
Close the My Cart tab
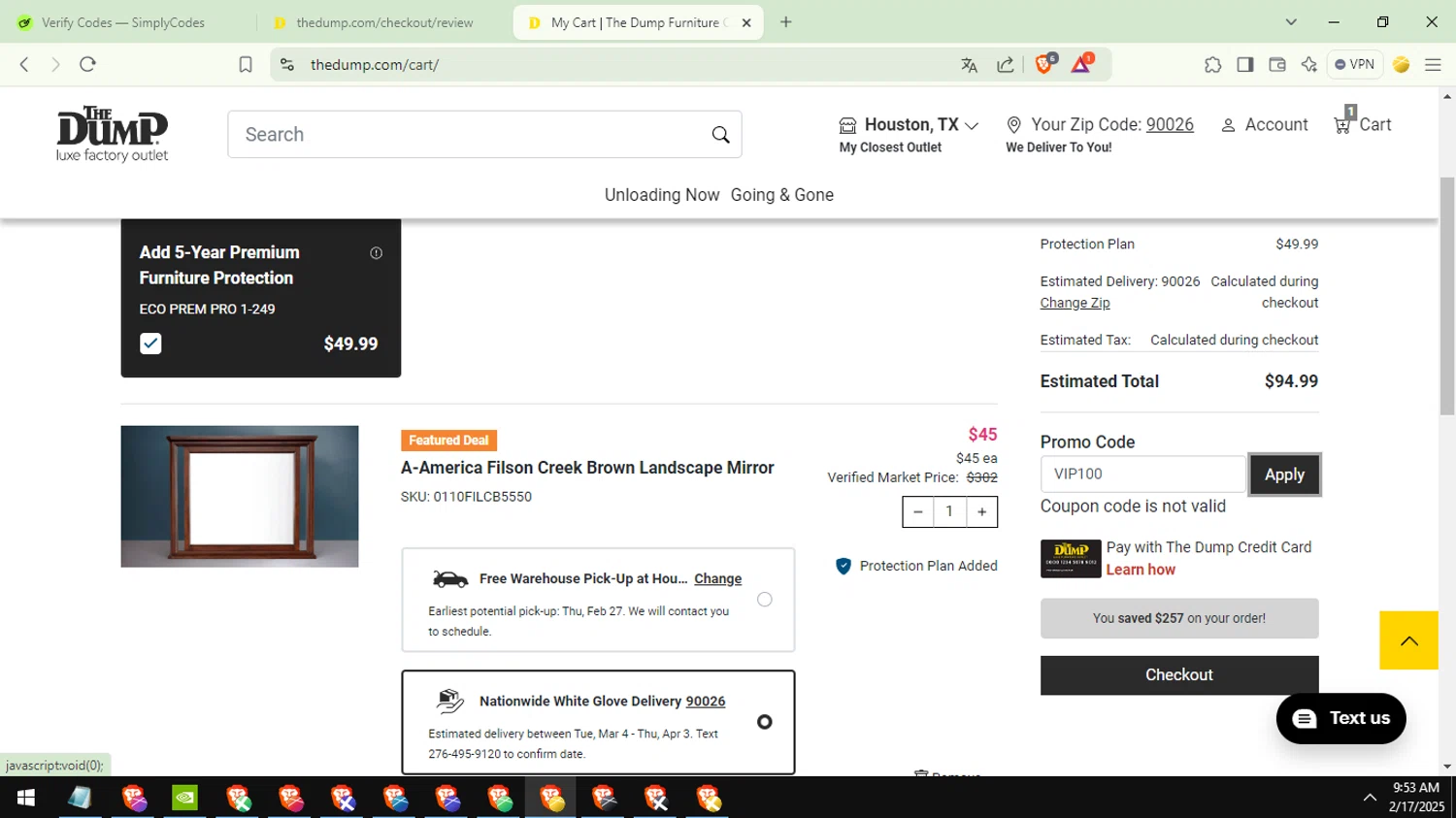[746, 22]
